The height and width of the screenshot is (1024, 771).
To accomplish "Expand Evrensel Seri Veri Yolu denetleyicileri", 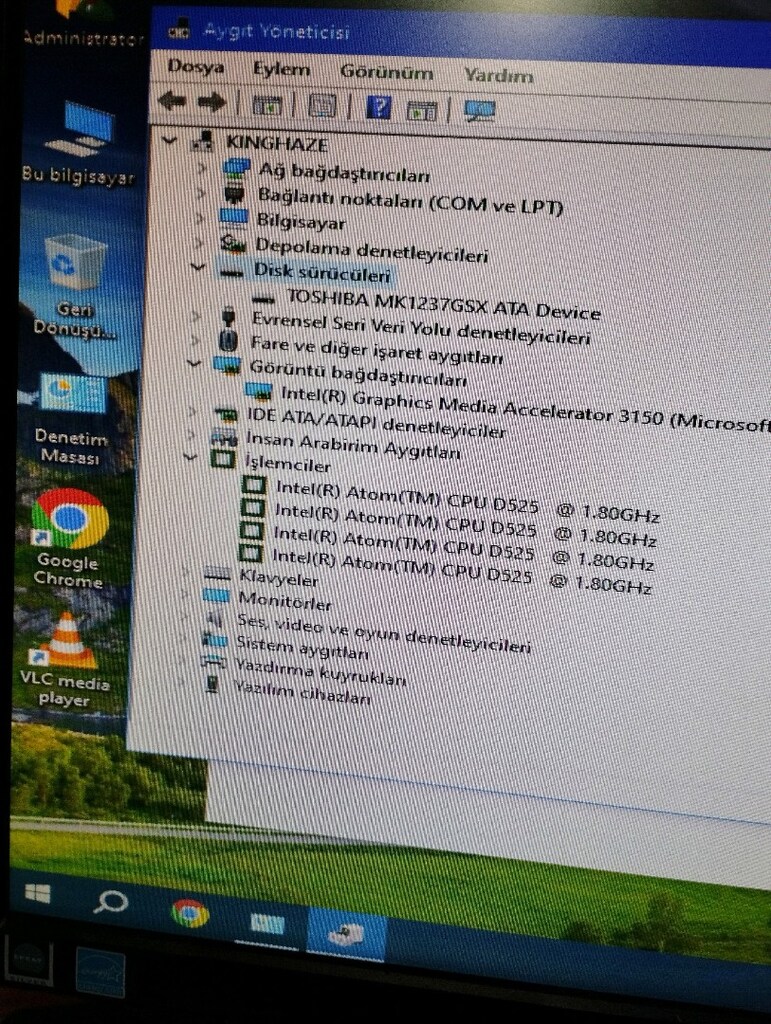I will pos(197,316).
